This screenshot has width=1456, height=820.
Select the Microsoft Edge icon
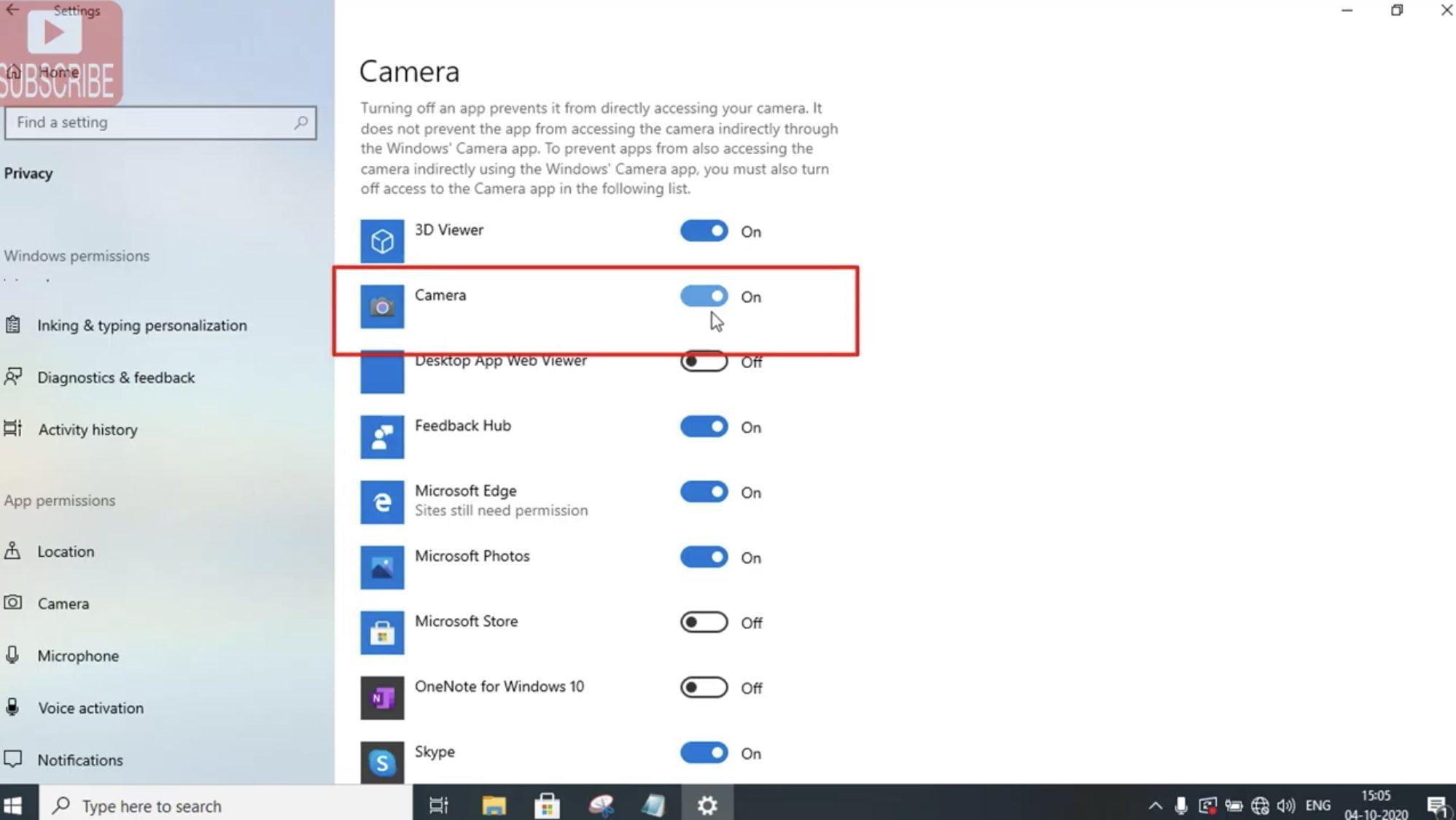[x=382, y=501]
